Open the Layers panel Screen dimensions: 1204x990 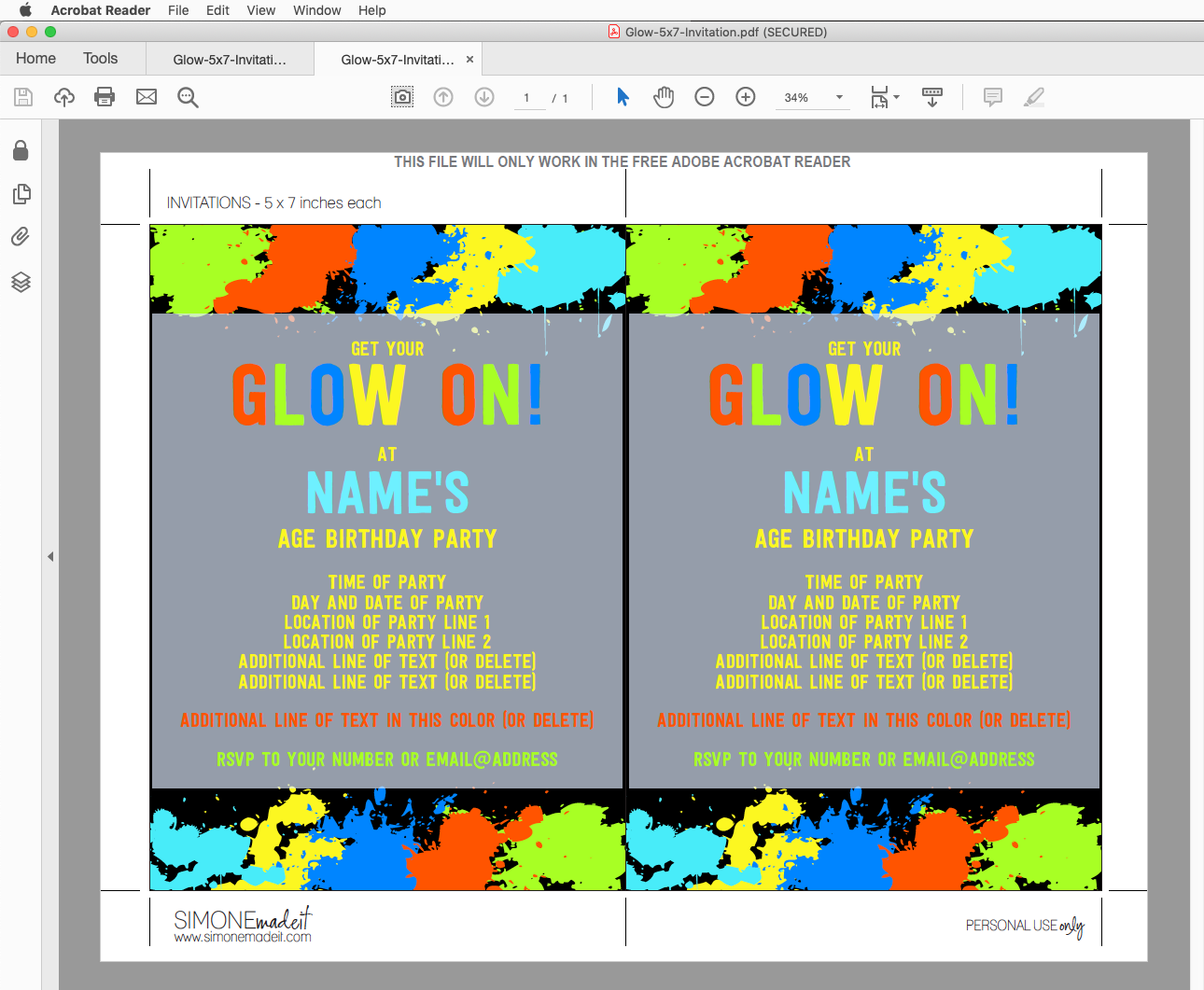coord(21,282)
